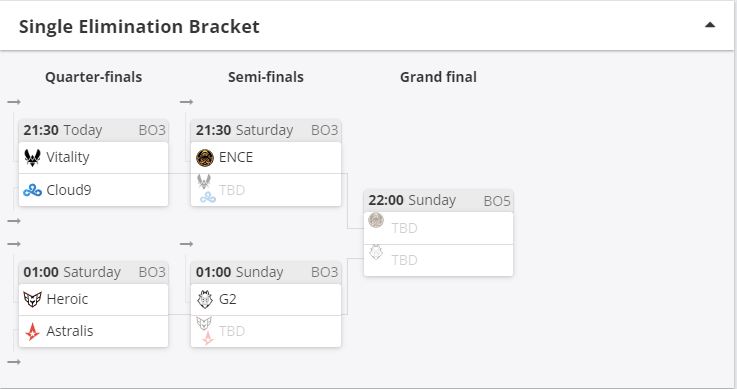Image resolution: width=737 pixels, height=389 pixels.
Task: Collapse the Single Elimination Bracket section
Action: click(x=710, y=25)
